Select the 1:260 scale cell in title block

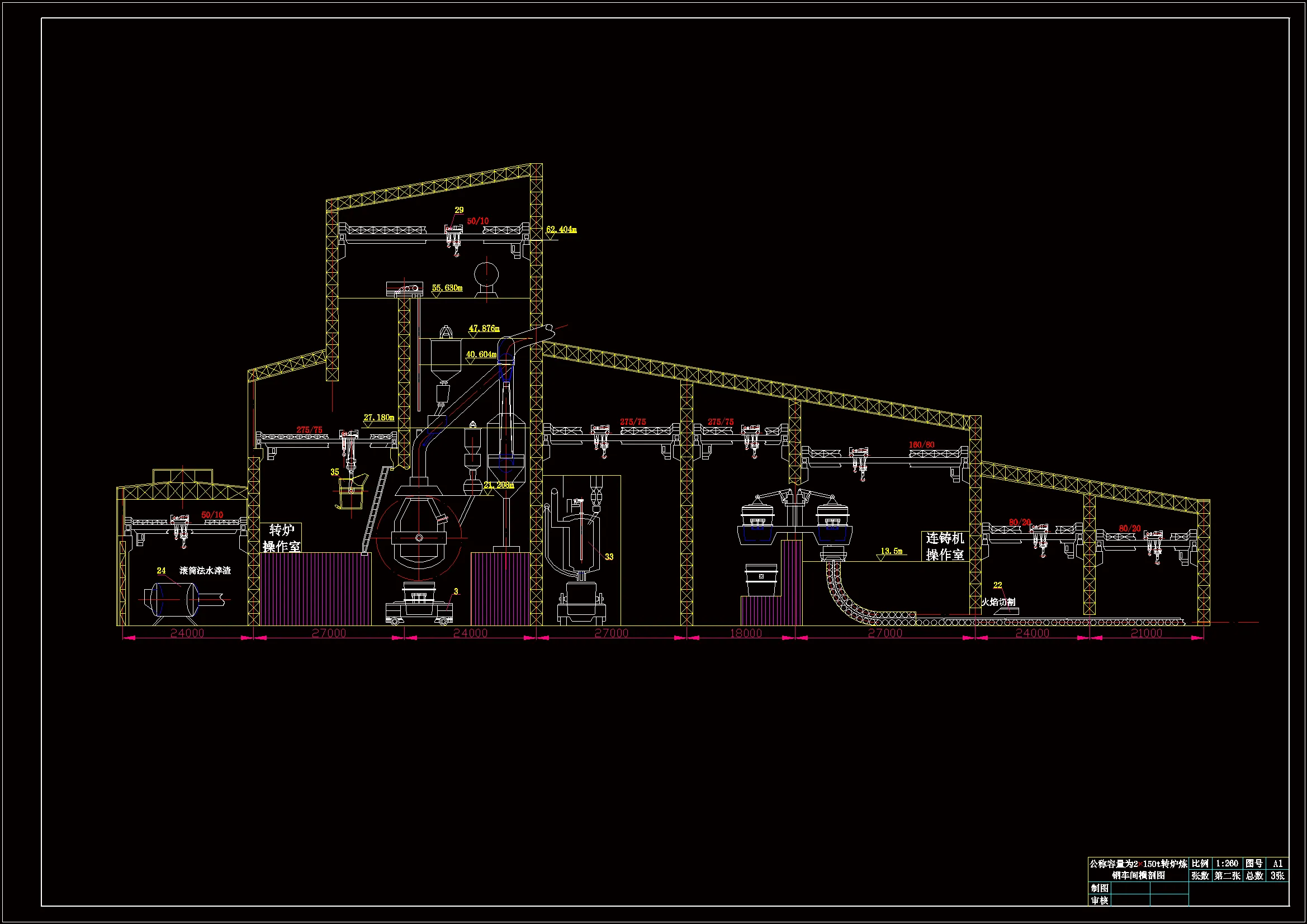tap(1227, 864)
